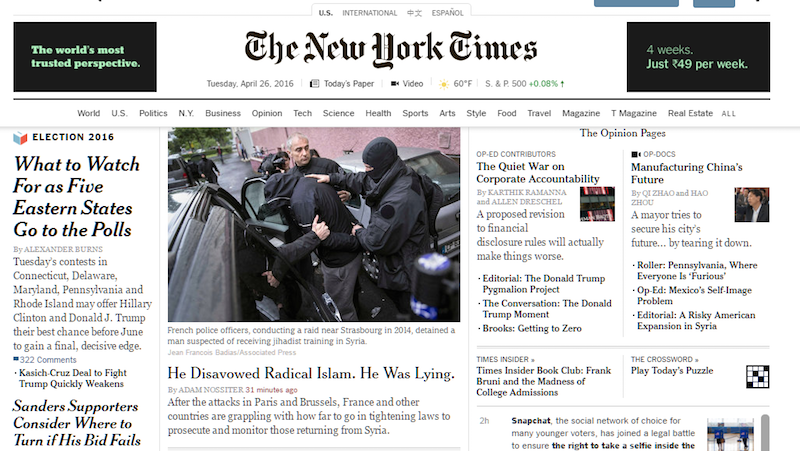
Task: Click the Op-Docs video camera icon
Action: click(x=636, y=154)
